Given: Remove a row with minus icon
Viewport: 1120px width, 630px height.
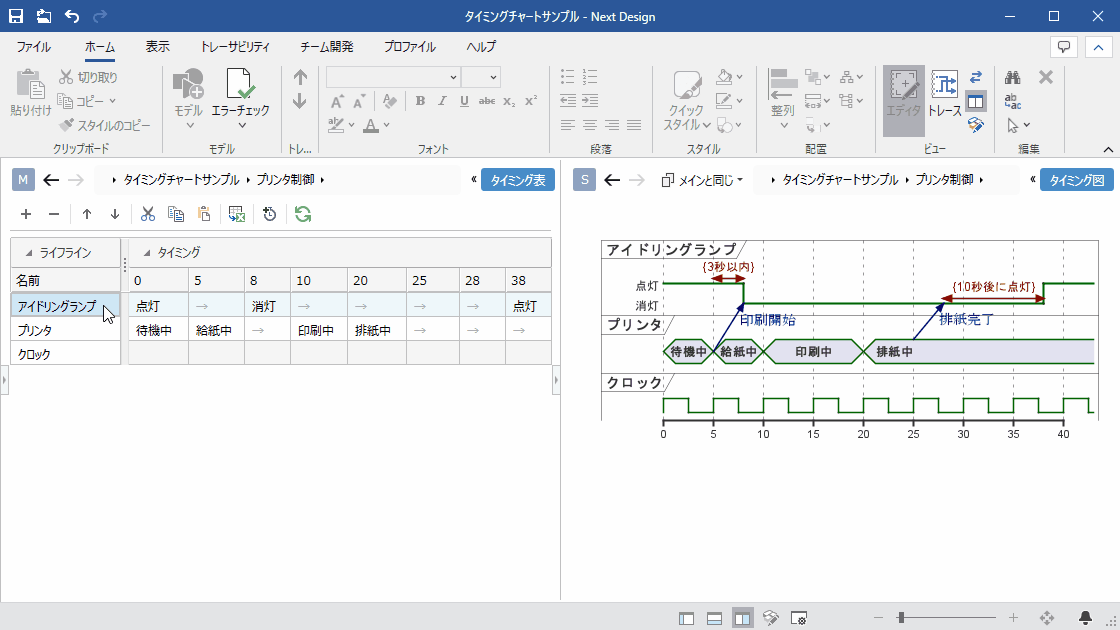Looking at the screenshot, I should (x=54, y=214).
